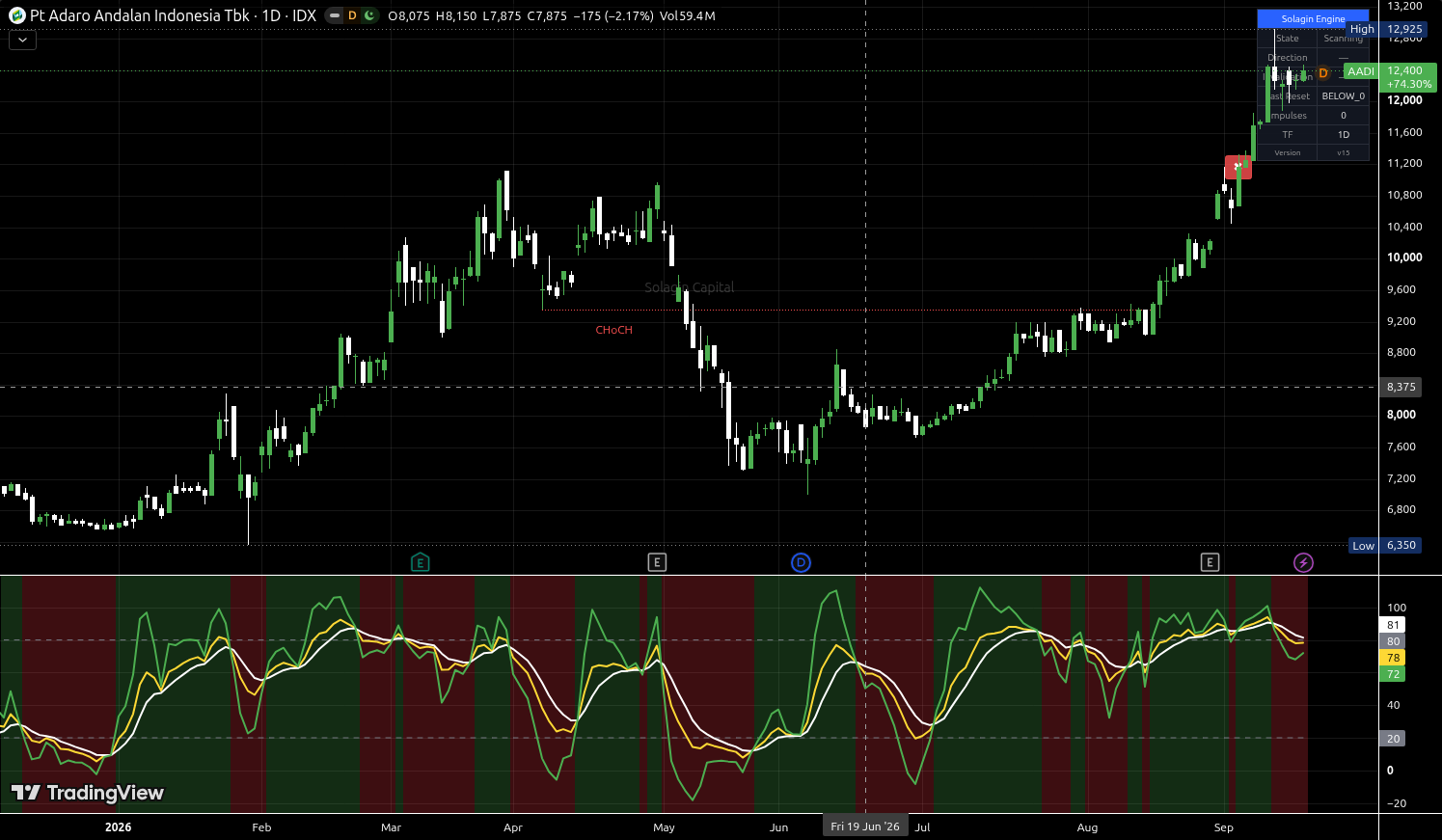Click the 100 tick on the indicator axis
This screenshot has height=840, width=1442.
click(1396, 608)
